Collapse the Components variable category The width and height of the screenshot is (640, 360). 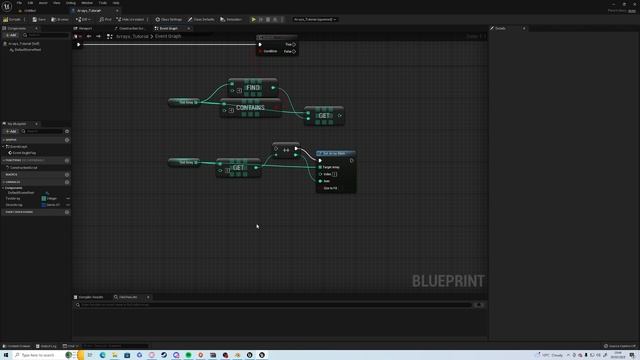(x=3, y=188)
